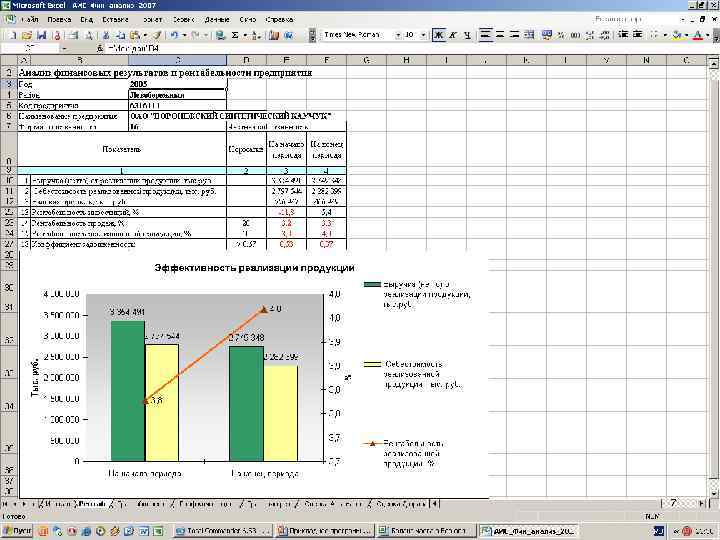Apply yellow fill color to cell
720x540 pixels.
pyautogui.click(x=677, y=35)
